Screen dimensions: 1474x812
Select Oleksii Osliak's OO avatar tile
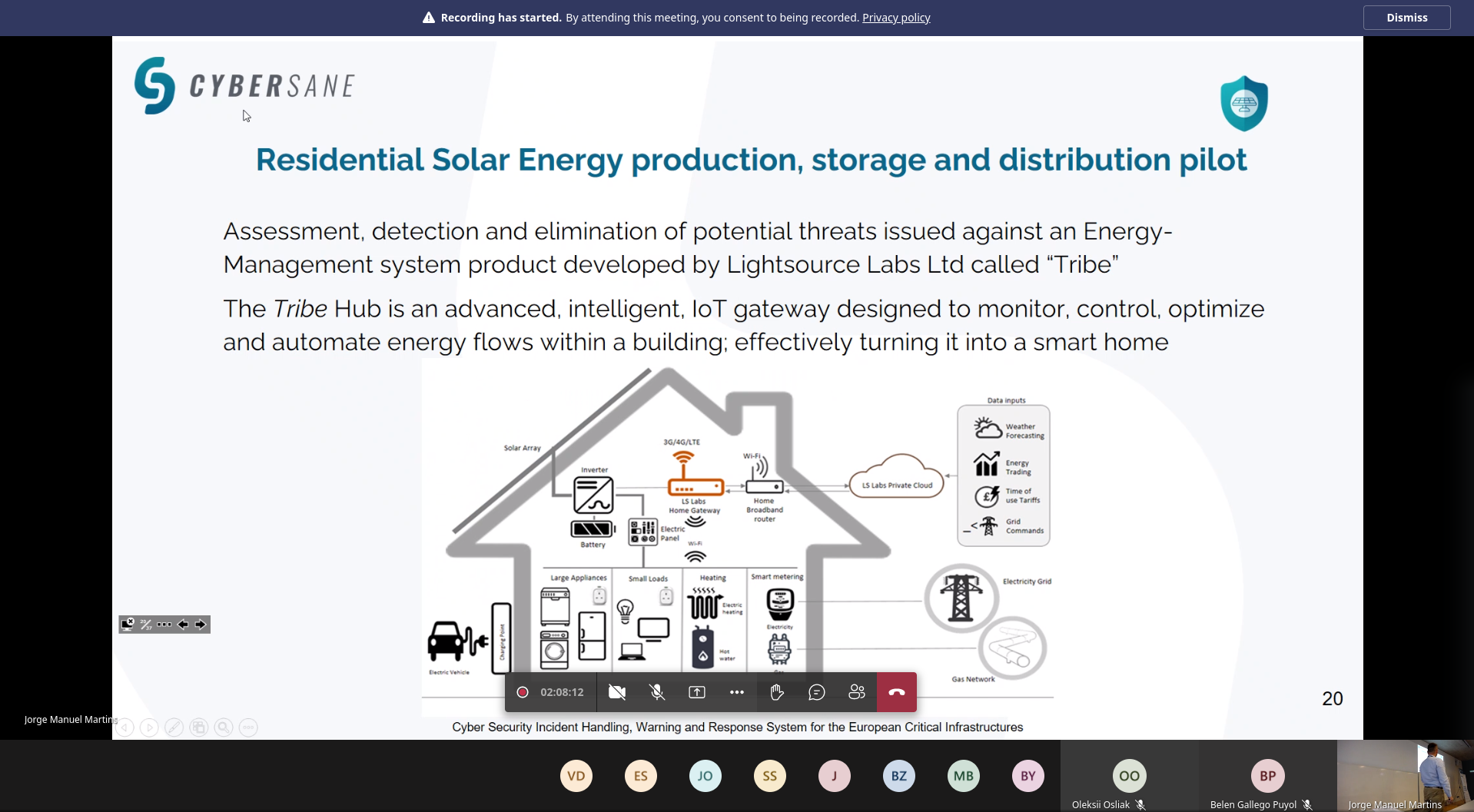(x=1130, y=776)
